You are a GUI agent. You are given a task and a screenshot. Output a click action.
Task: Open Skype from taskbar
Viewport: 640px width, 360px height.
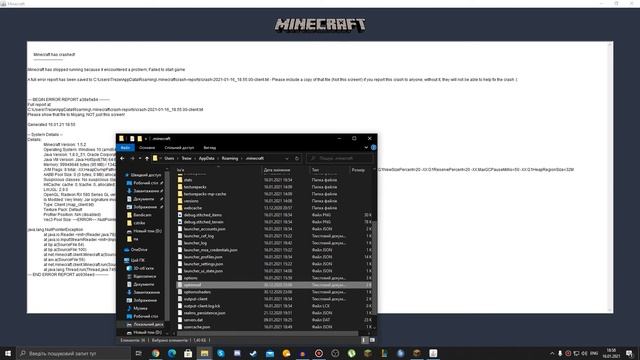coord(221,353)
